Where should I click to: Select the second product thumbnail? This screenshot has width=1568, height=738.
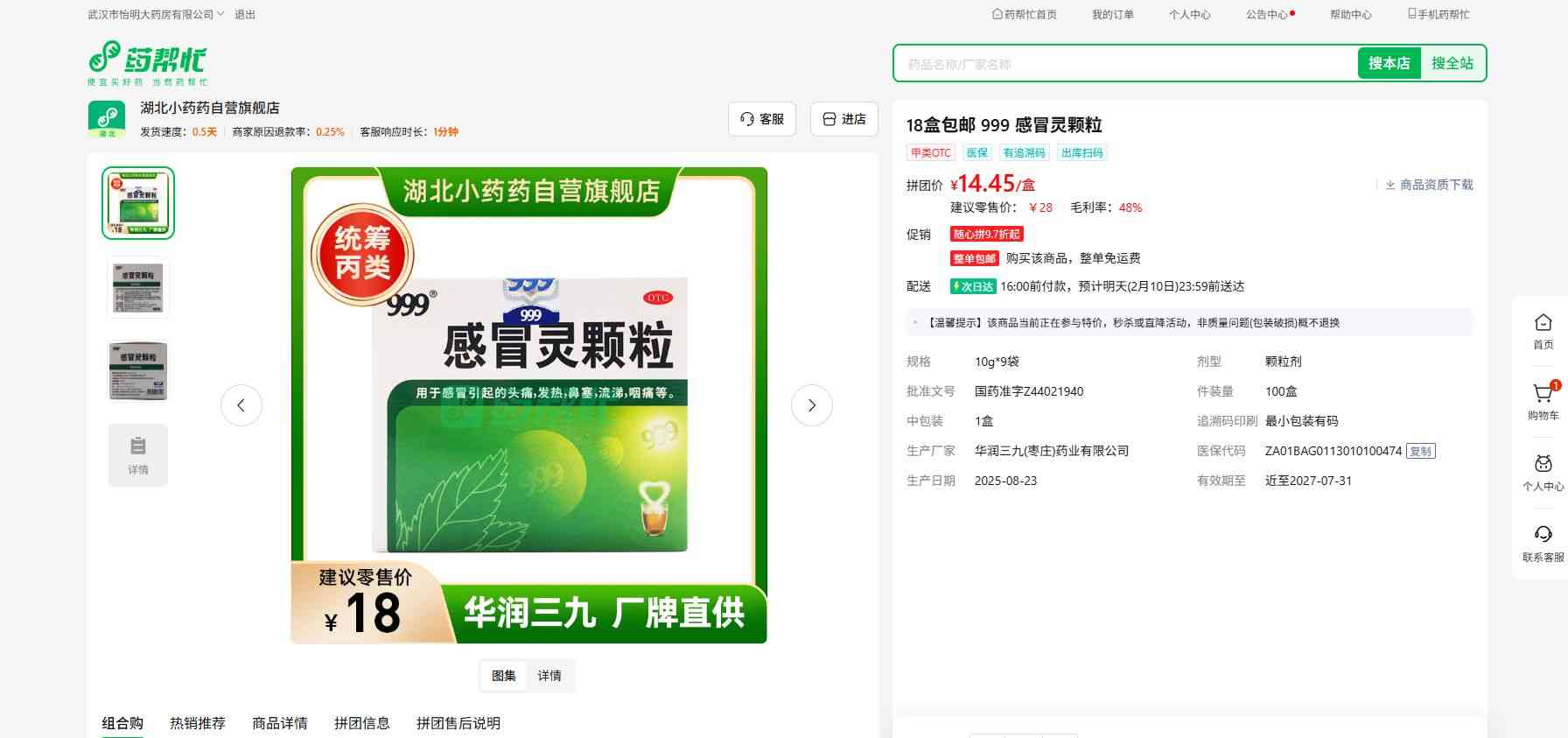click(138, 286)
